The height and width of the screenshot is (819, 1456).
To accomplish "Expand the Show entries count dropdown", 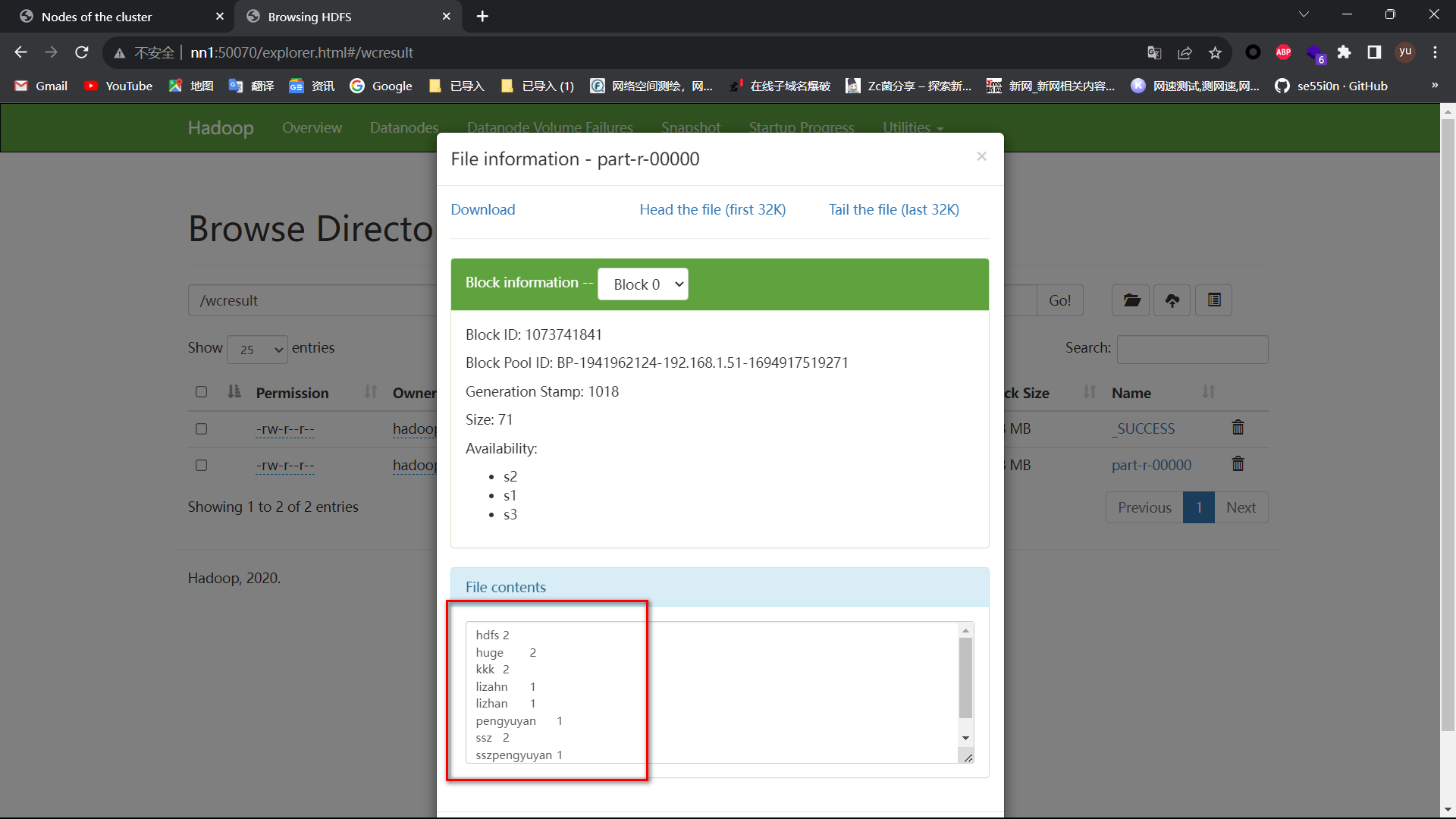I will [x=257, y=350].
